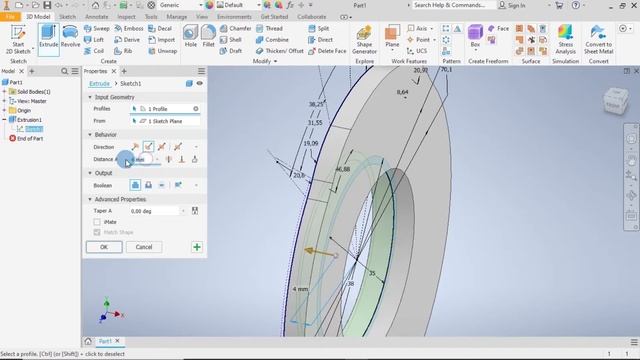640x360 pixels.
Task: Select Delete Face tool
Action: pos(327,51)
